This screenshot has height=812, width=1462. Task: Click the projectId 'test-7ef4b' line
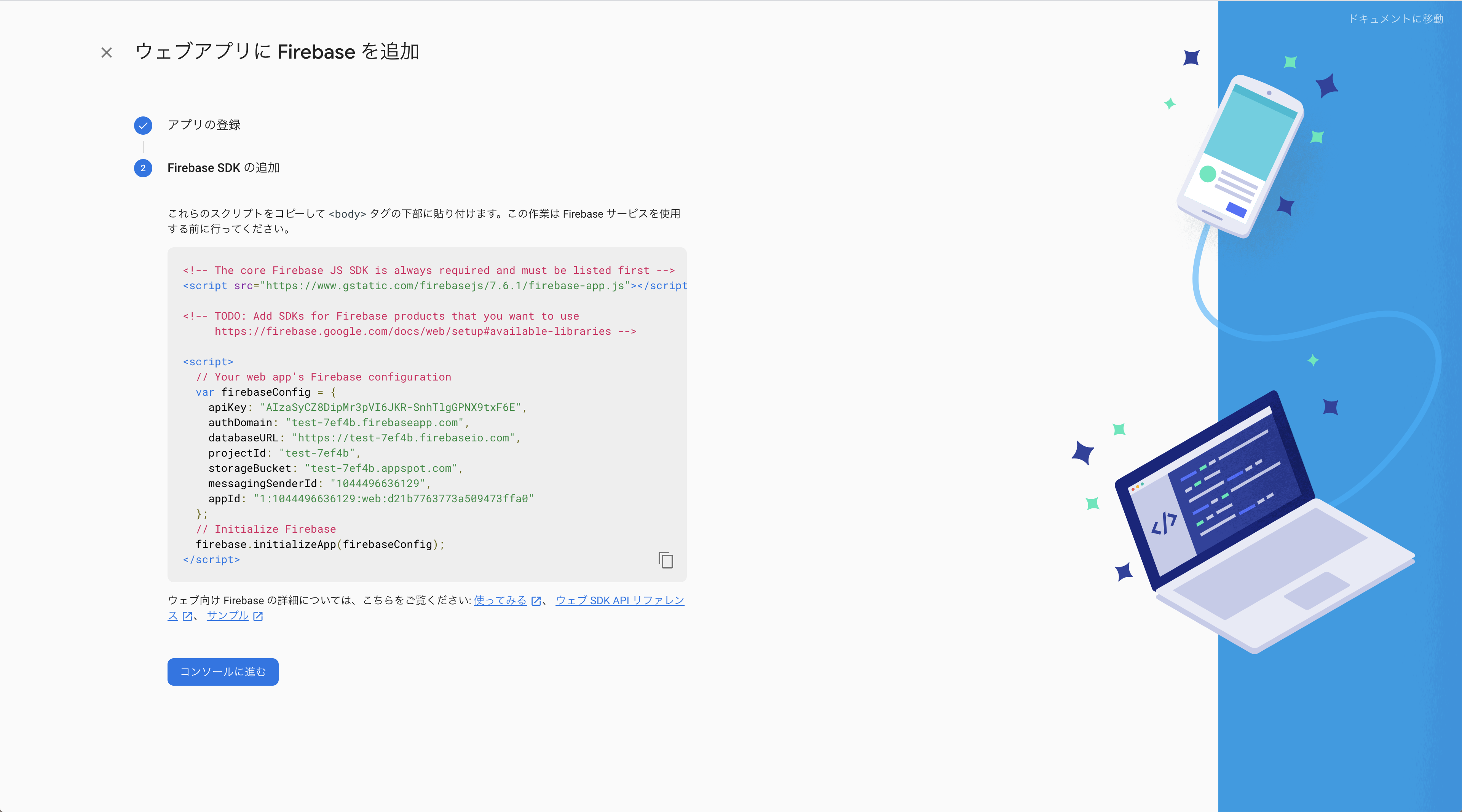[x=284, y=453]
